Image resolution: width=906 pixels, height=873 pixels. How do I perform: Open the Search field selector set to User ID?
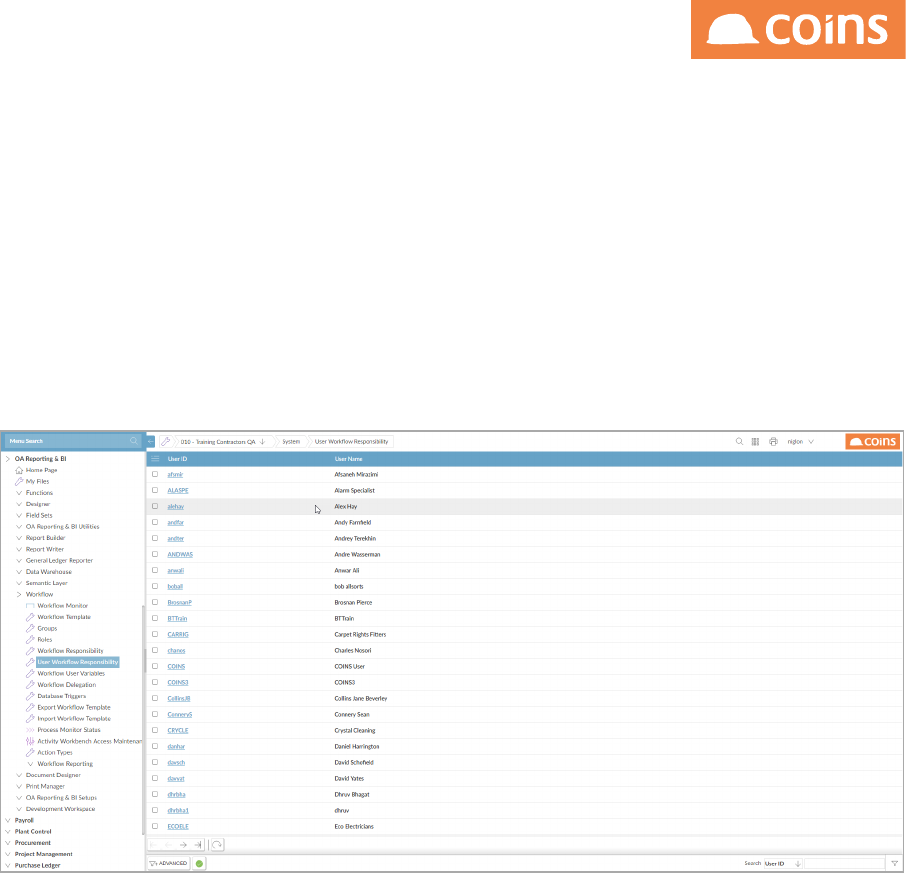click(783, 863)
